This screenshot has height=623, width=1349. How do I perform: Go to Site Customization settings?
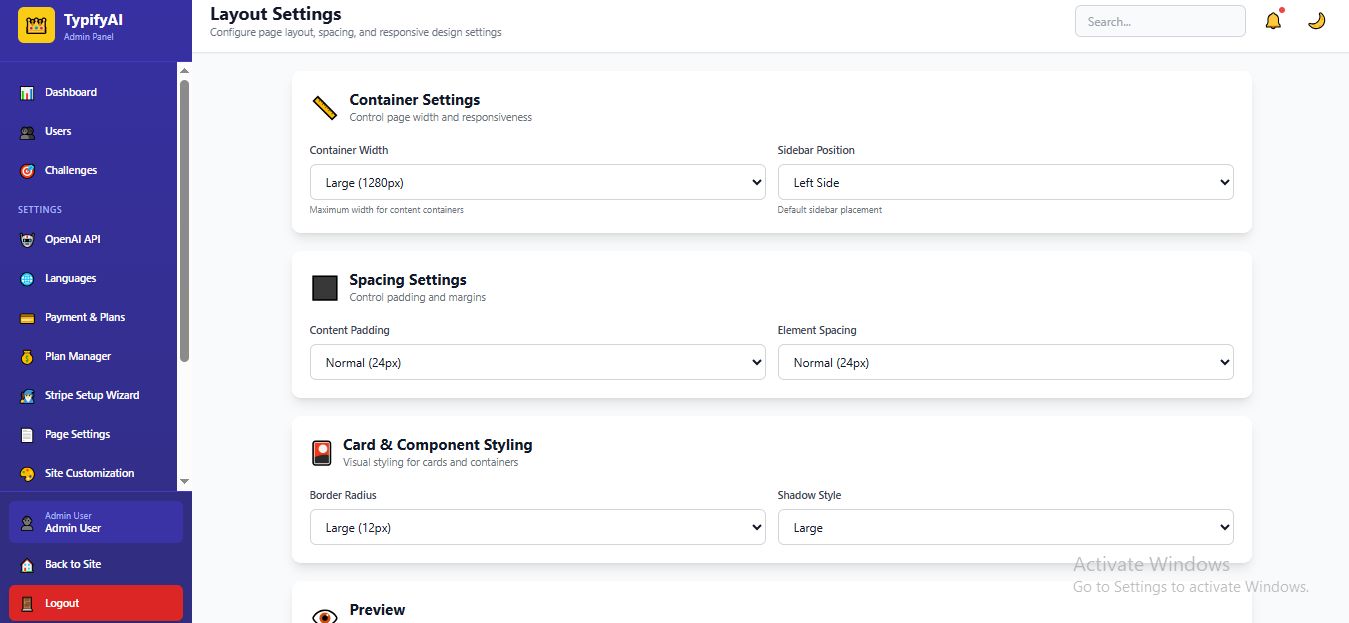pyautogui.click(x=89, y=474)
